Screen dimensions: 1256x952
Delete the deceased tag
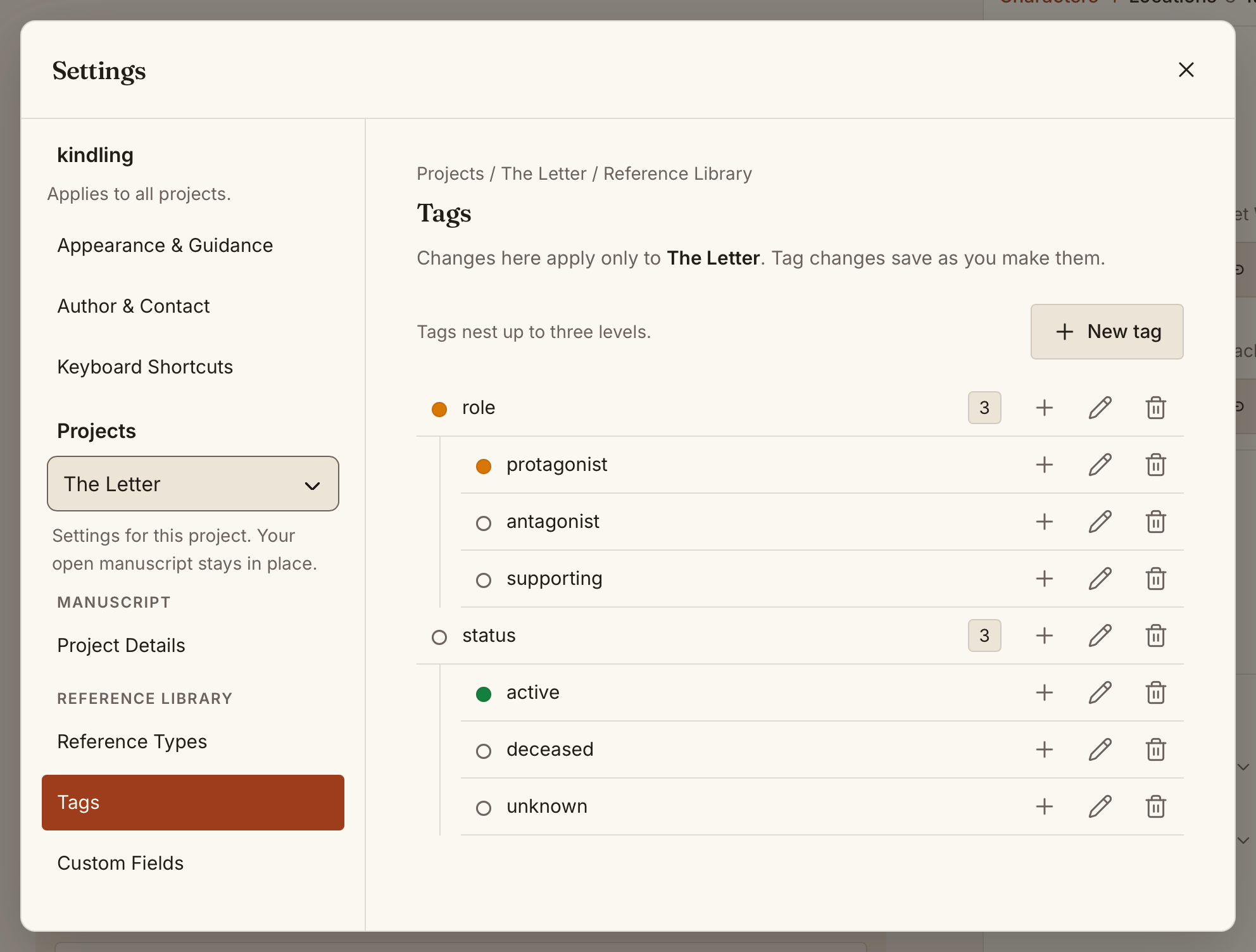1156,749
